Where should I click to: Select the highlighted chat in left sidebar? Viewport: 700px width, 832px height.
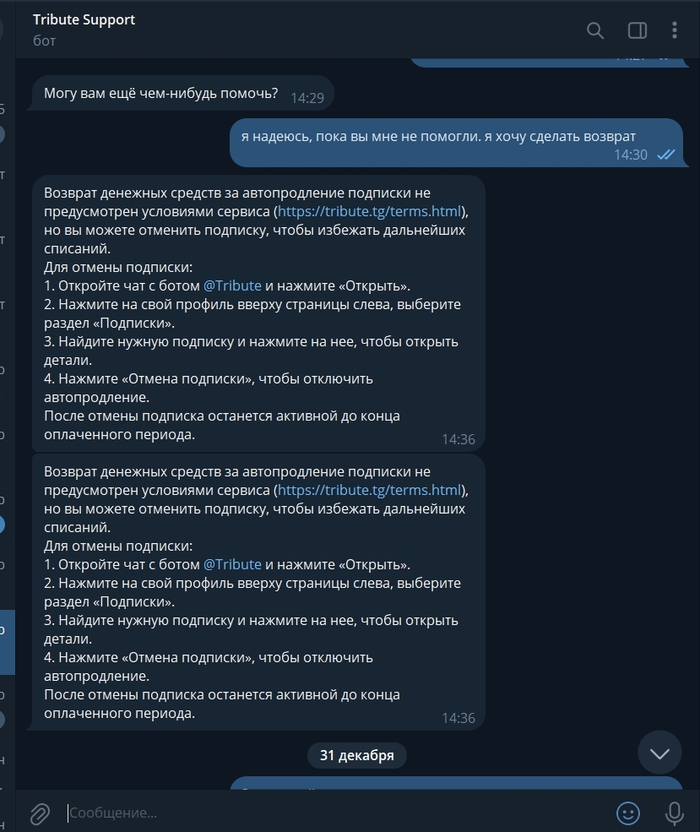[7, 642]
